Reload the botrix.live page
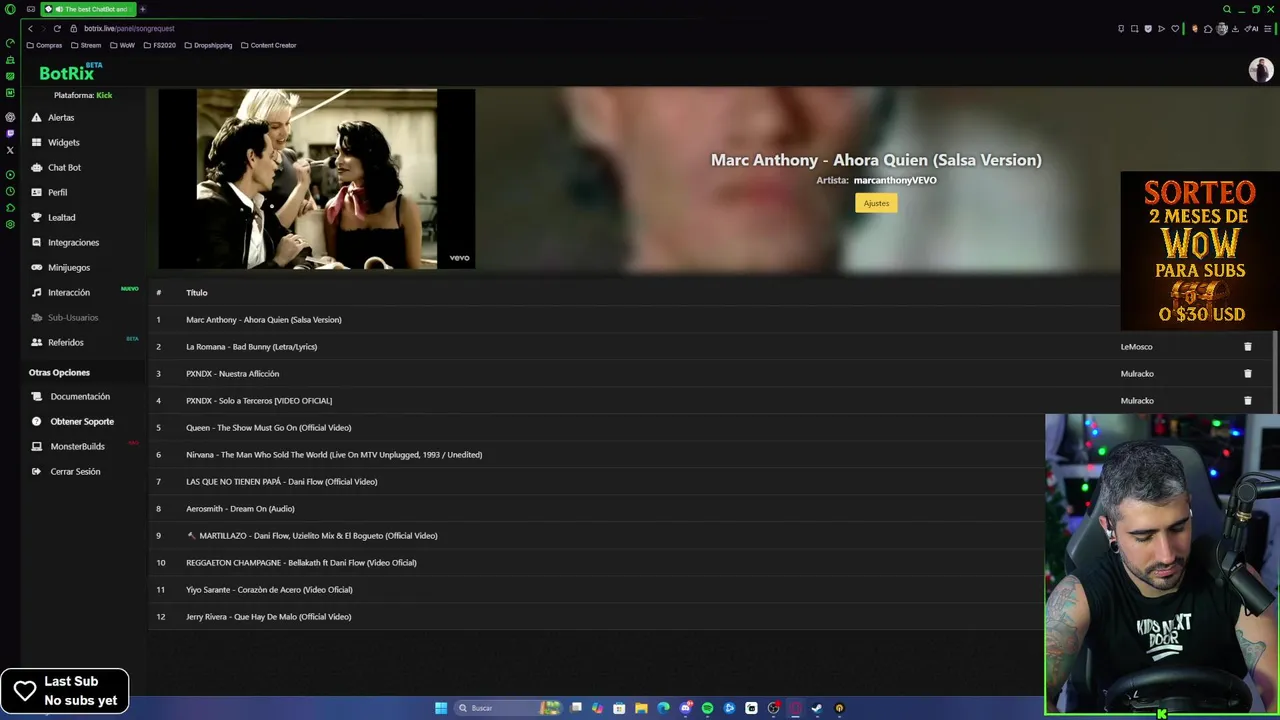The image size is (1280, 720). [57, 28]
